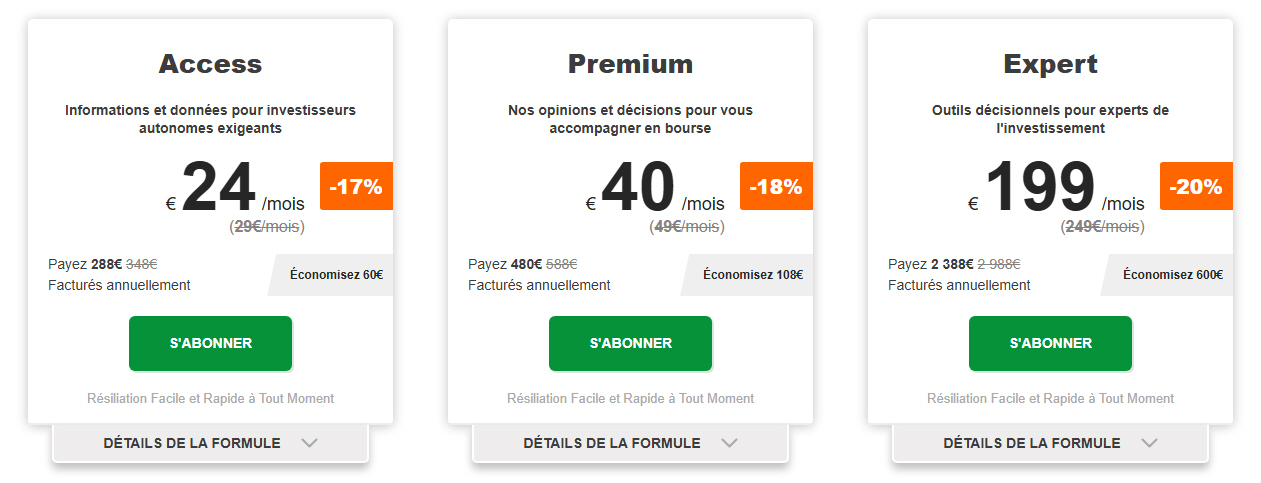Click the 24 €/mois price on Access
The width and height of the screenshot is (1261, 483).
click(220, 188)
